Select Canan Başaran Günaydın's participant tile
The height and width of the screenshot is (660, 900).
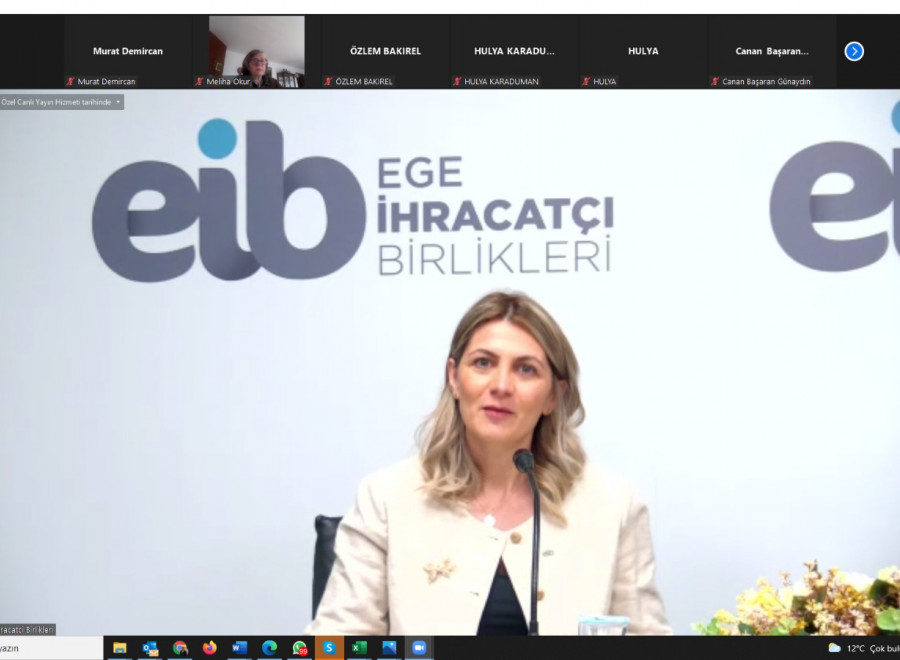(772, 51)
